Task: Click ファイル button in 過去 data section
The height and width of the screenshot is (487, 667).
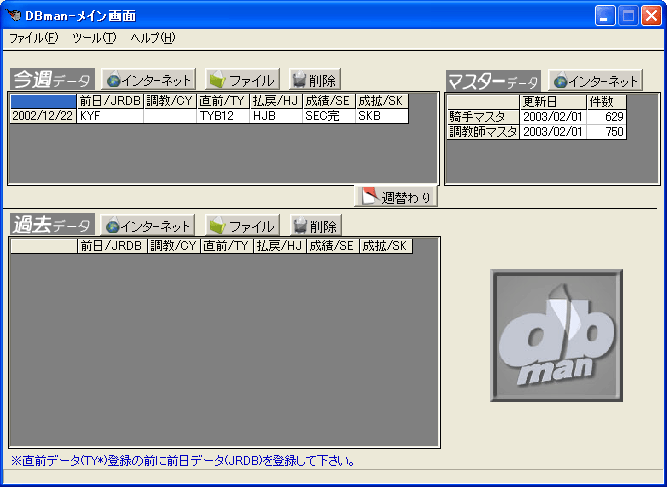Action: coord(242,226)
